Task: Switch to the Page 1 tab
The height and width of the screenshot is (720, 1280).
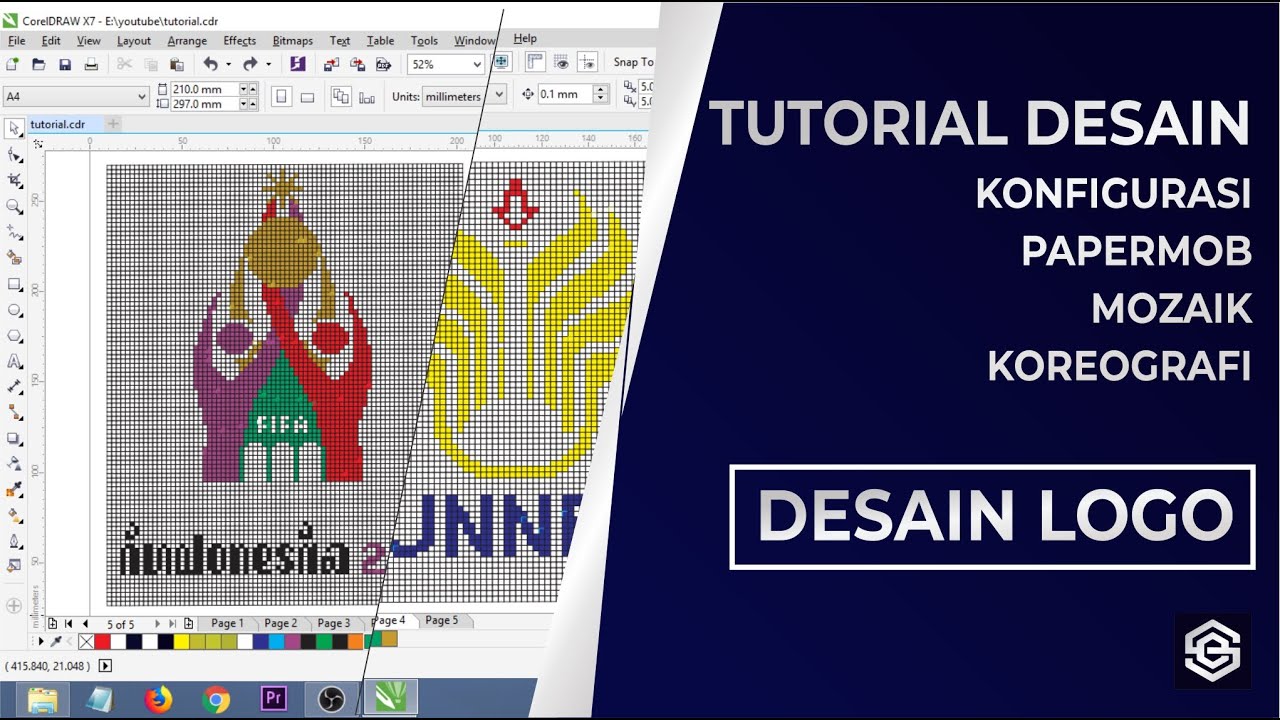Action: click(x=227, y=623)
